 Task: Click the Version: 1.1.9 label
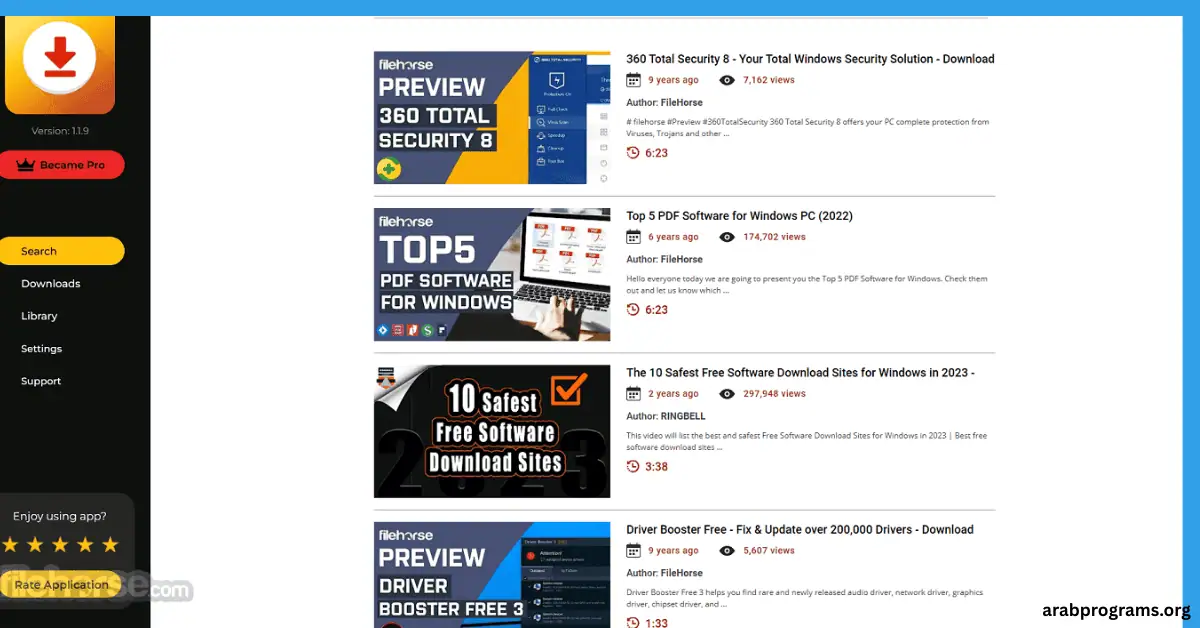tap(60, 131)
